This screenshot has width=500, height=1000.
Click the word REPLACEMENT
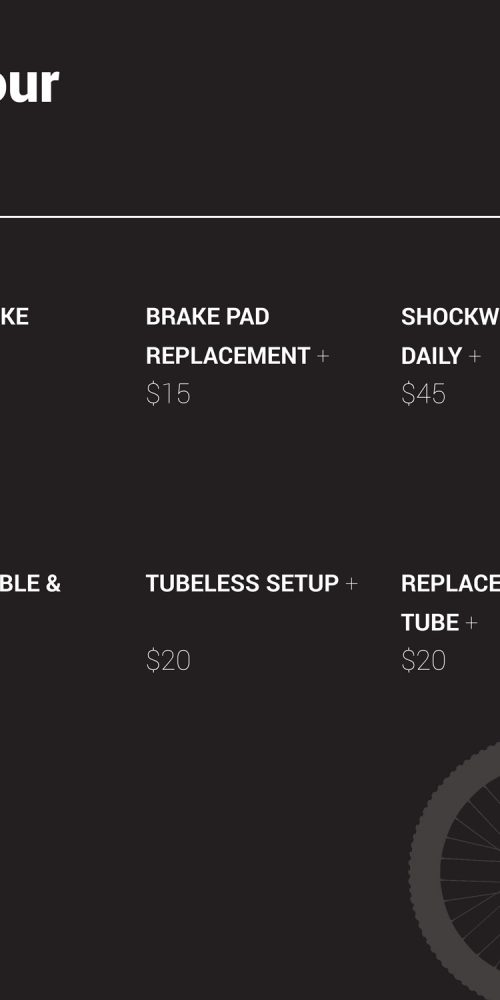click(228, 356)
